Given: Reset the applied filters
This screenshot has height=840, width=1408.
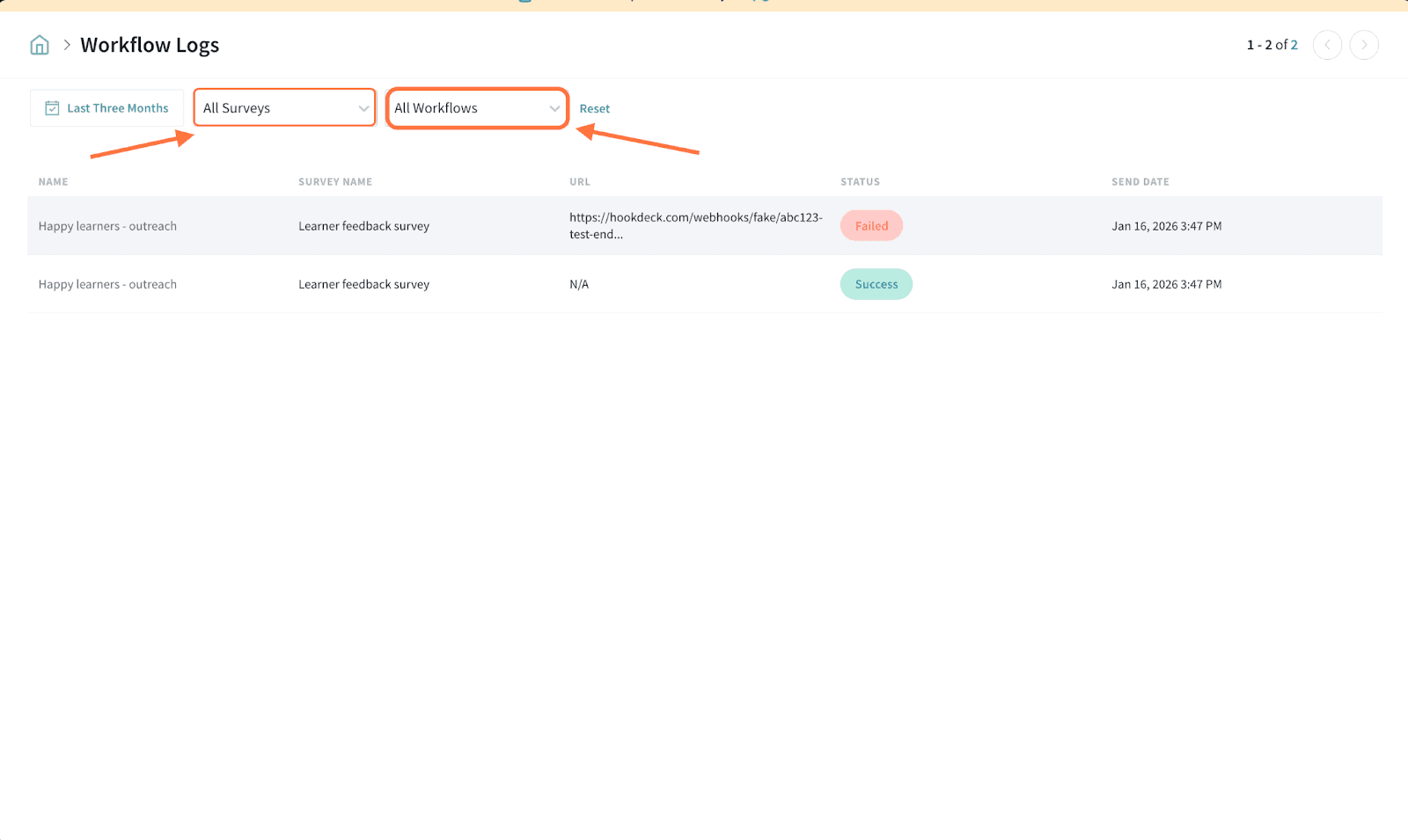Looking at the screenshot, I should coord(594,109).
